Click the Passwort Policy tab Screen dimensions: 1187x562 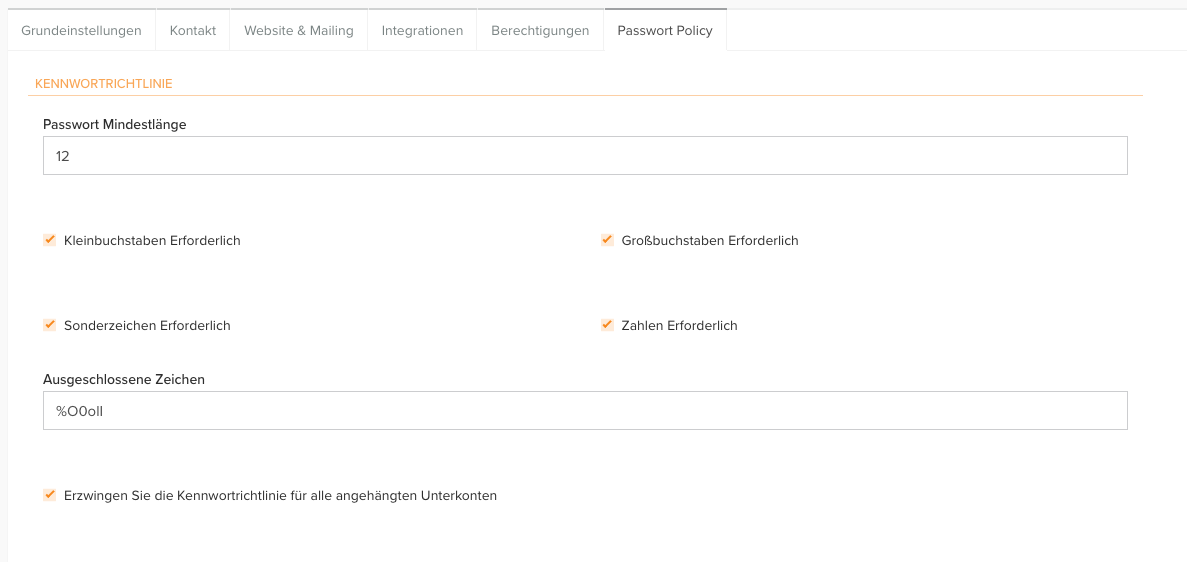pos(665,30)
